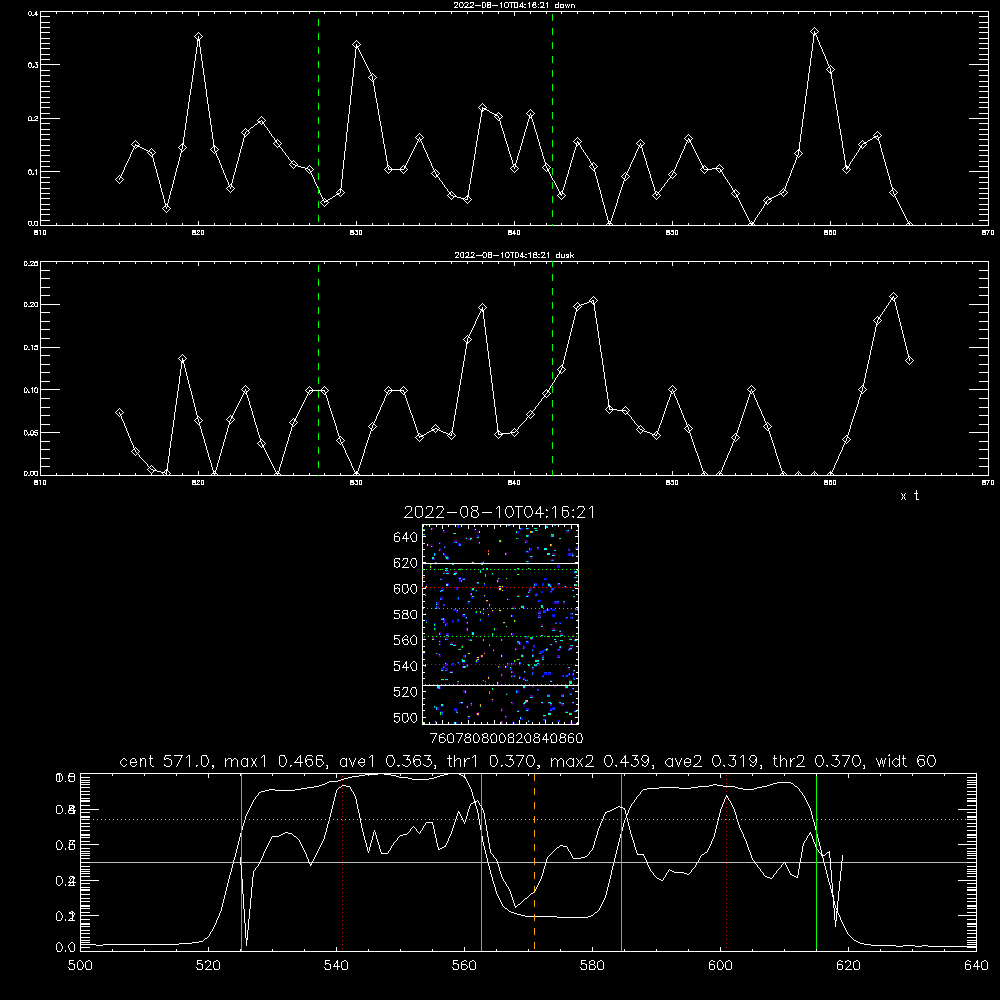The height and width of the screenshot is (1000, 1000).
Task: Click the '560' x-axis label of bottom plot
Action: (x=464, y=966)
